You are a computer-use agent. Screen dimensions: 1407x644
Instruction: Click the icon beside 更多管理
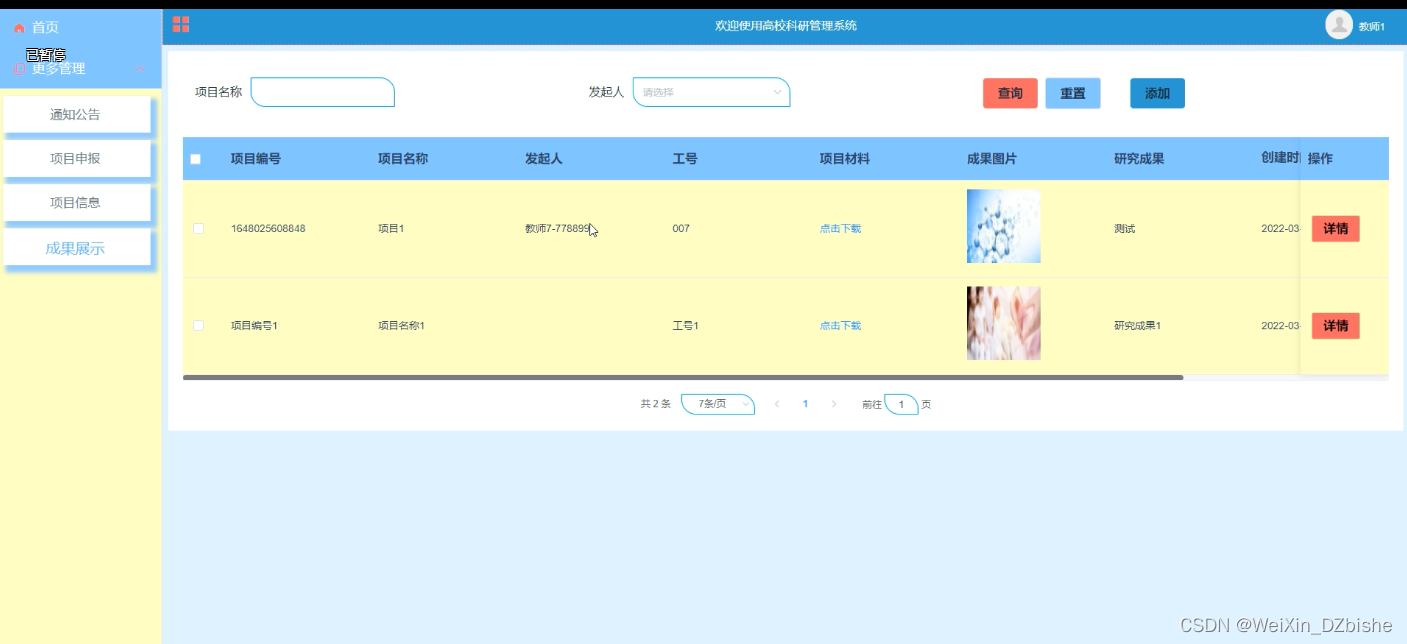(19, 69)
